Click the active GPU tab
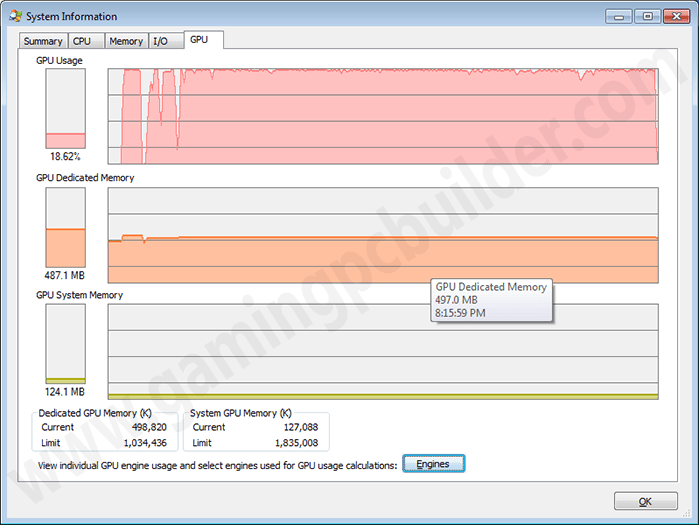700x525 pixels. (x=204, y=40)
